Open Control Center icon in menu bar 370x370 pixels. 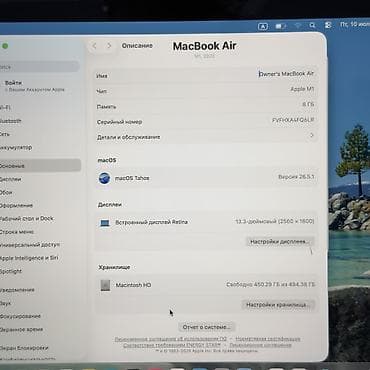328,25
